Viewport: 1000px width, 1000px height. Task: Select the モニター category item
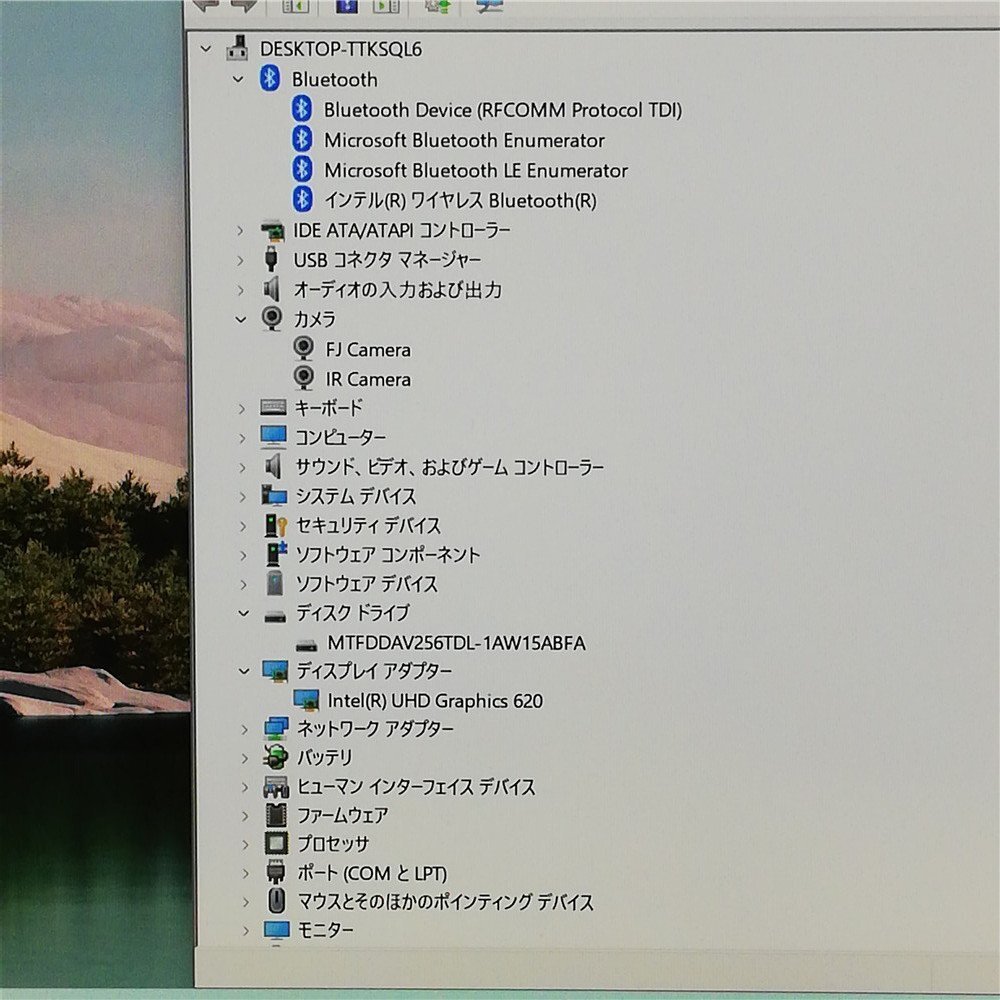(325, 930)
